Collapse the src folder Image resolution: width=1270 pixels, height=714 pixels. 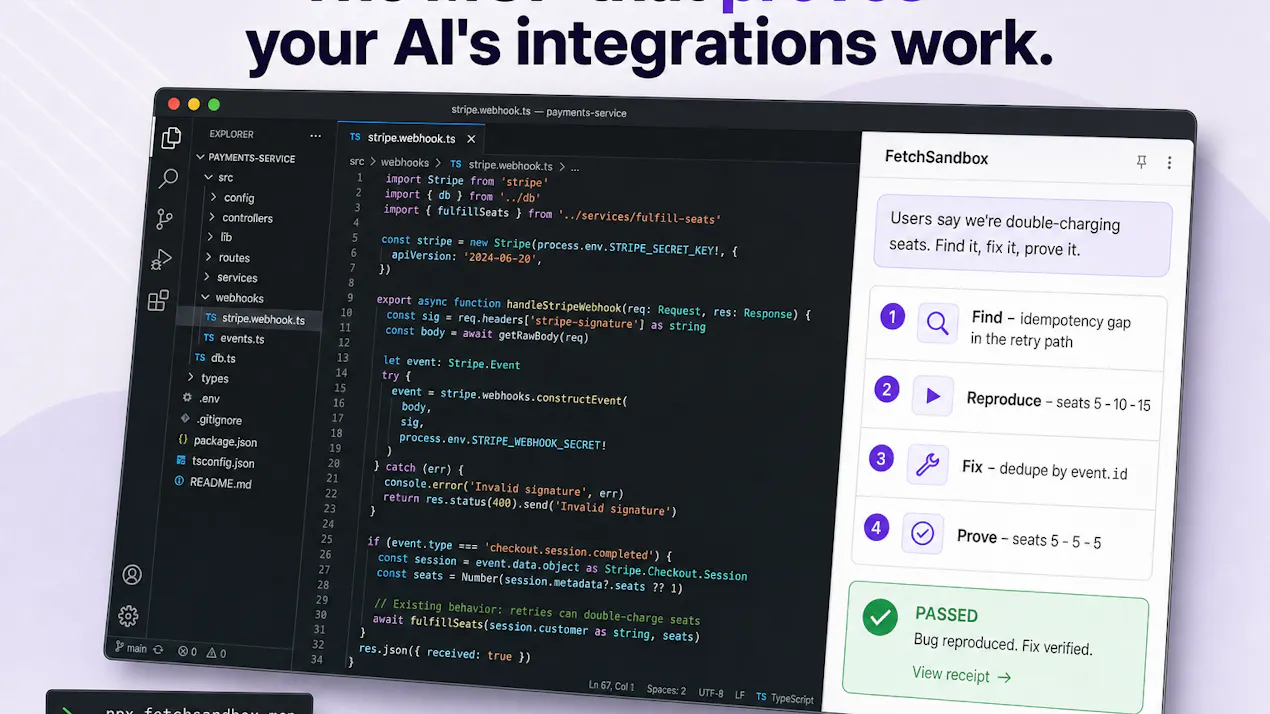click(220, 177)
